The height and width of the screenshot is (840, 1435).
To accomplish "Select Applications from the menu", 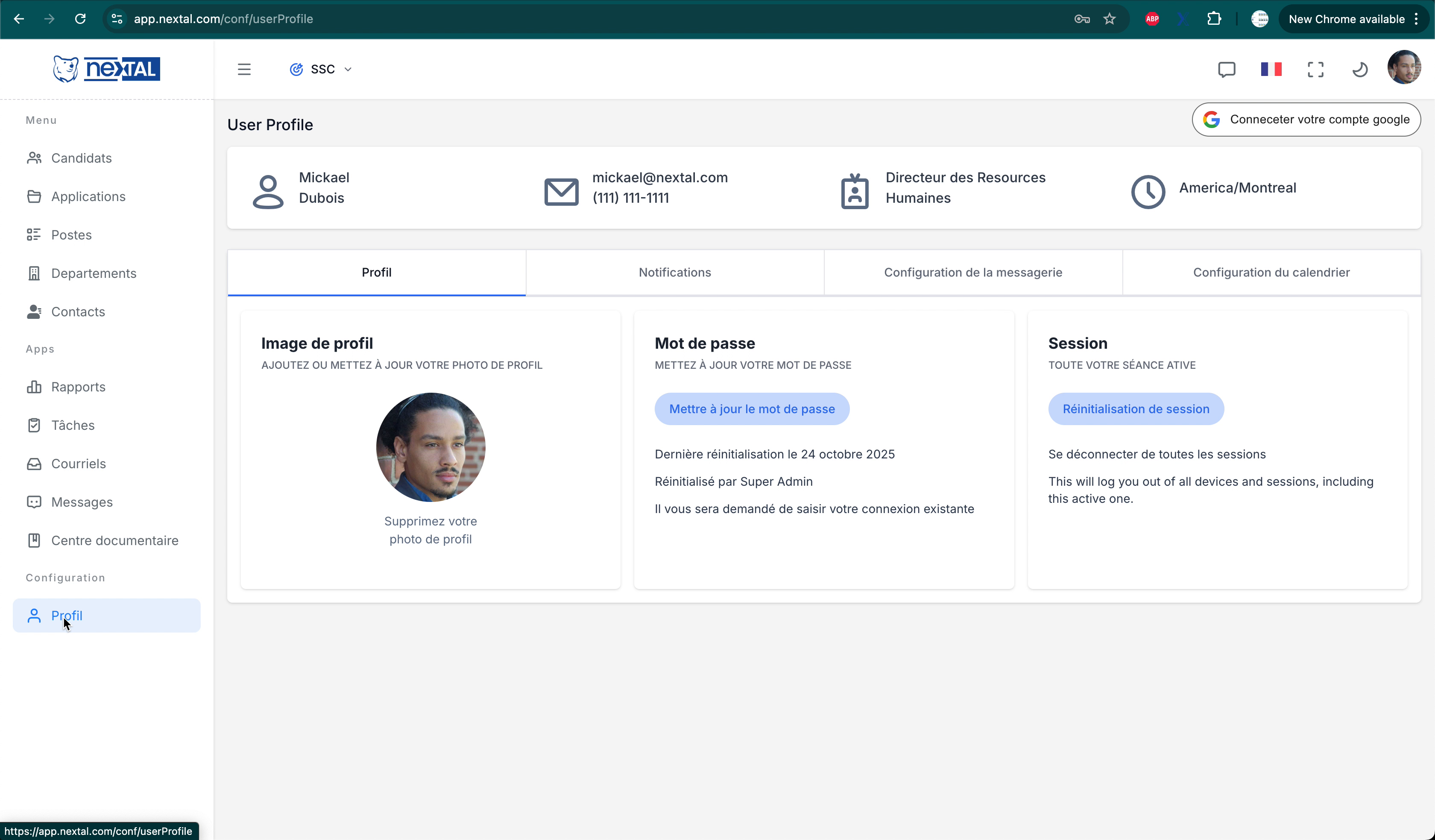I will (x=88, y=196).
